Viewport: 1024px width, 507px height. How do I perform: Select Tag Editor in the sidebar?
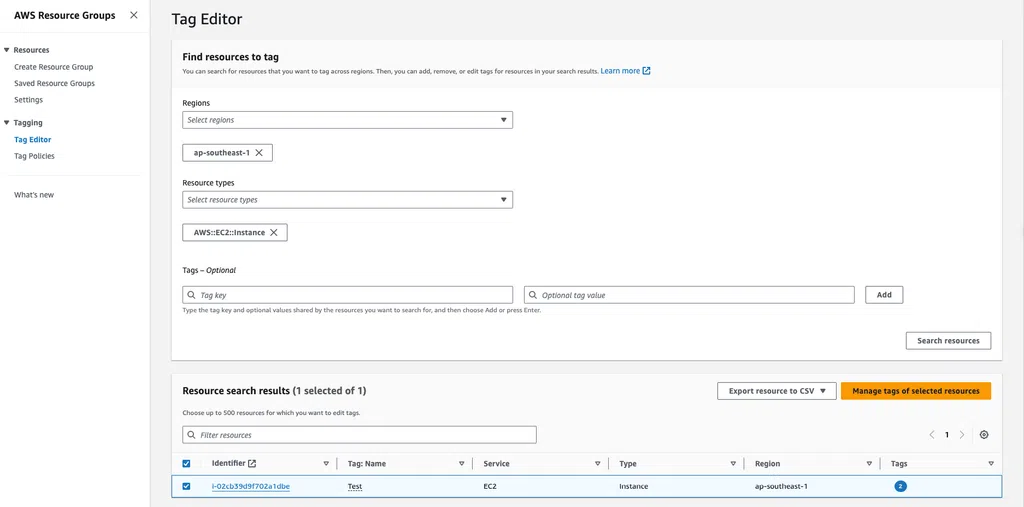[x=33, y=139]
